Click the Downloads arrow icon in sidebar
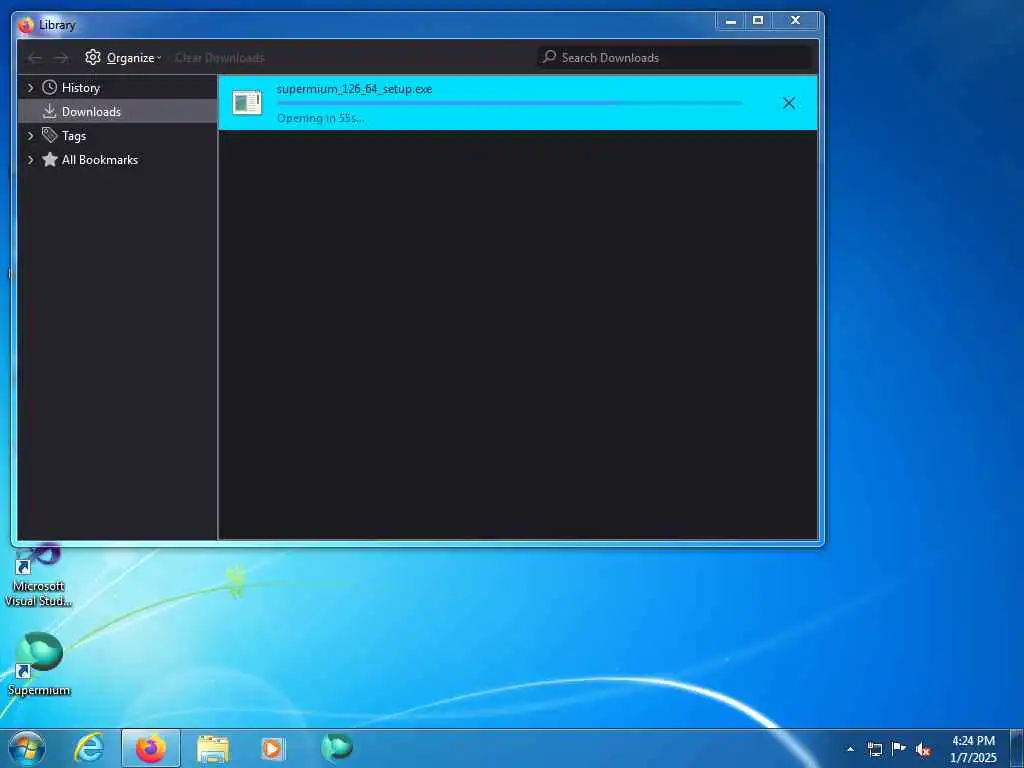 [x=50, y=112]
